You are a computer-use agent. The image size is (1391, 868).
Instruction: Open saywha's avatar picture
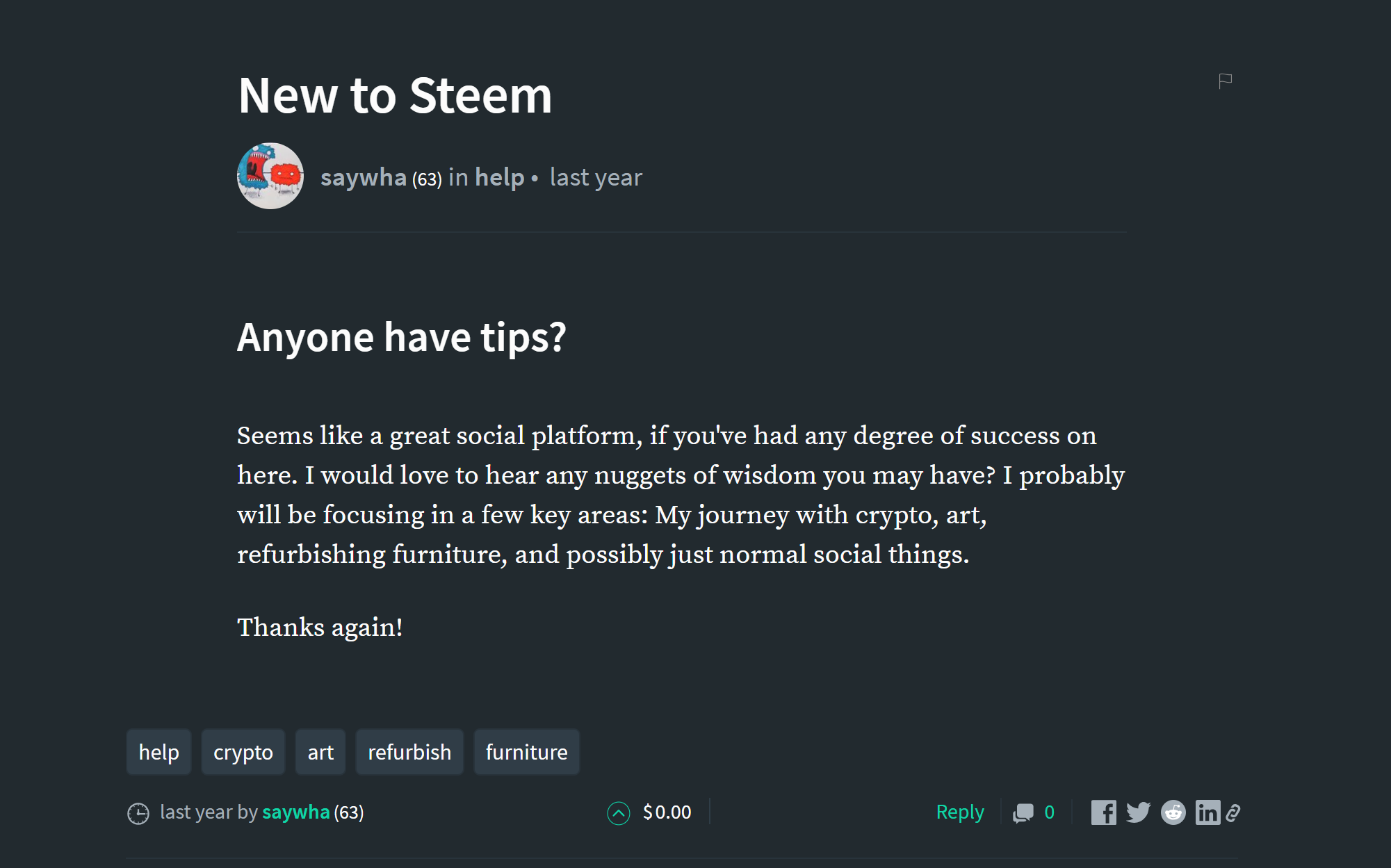pyautogui.click(x=270, y=176)
